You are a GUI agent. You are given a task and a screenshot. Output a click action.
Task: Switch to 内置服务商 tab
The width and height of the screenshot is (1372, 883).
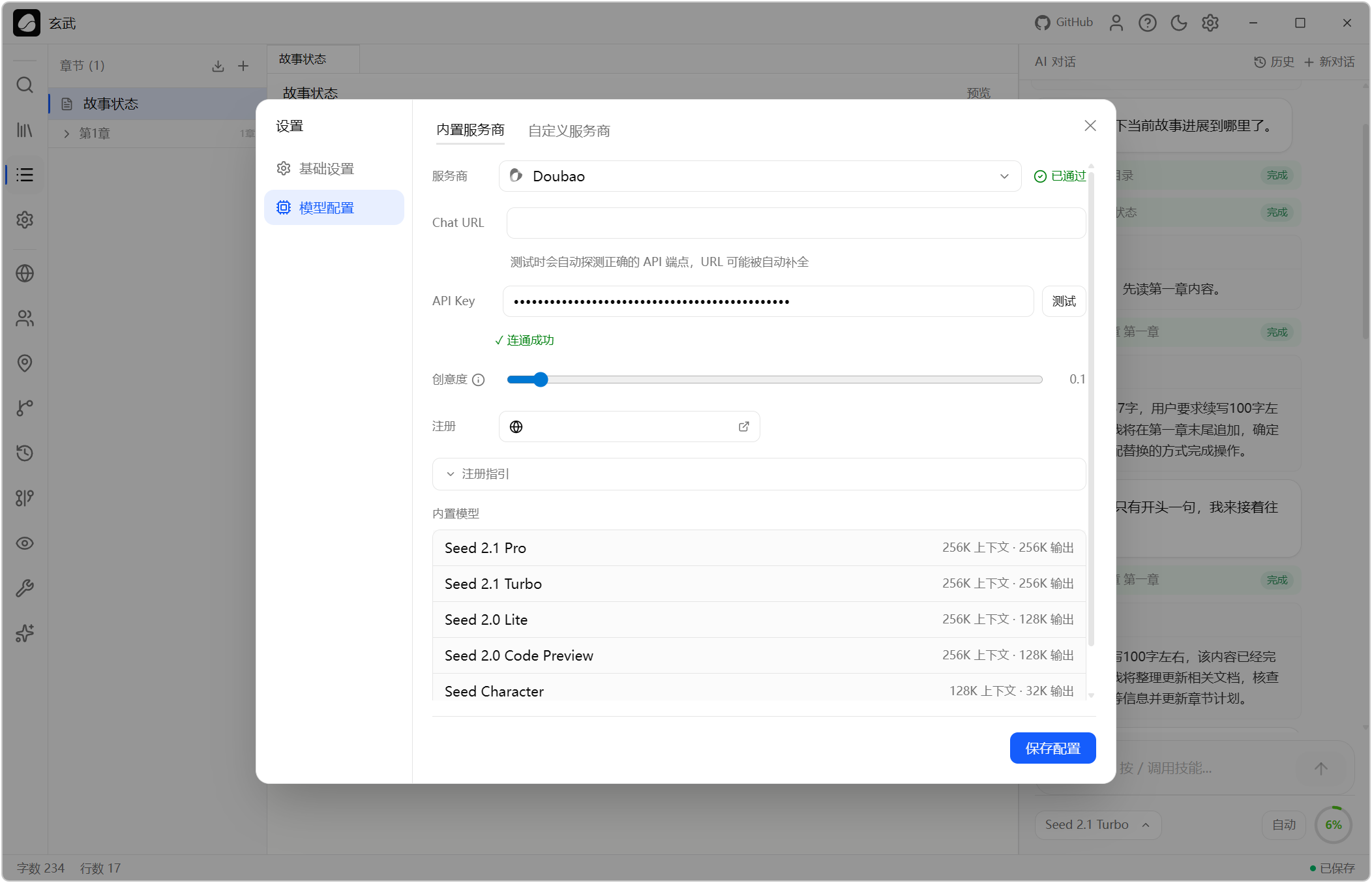(x=471, y=130)
